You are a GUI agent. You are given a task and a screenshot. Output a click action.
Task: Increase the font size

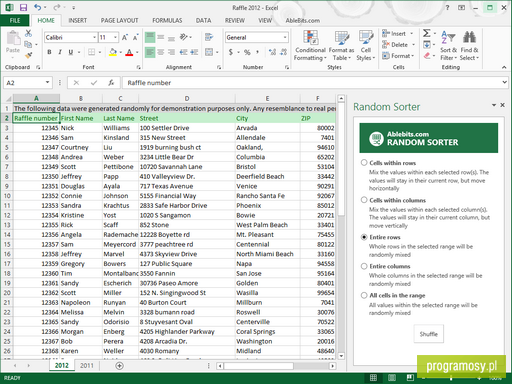click(x=125, y=37)
